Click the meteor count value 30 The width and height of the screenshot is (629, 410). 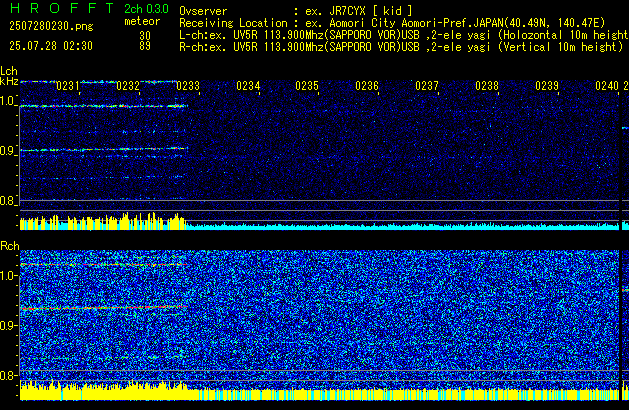click(145, 36)
